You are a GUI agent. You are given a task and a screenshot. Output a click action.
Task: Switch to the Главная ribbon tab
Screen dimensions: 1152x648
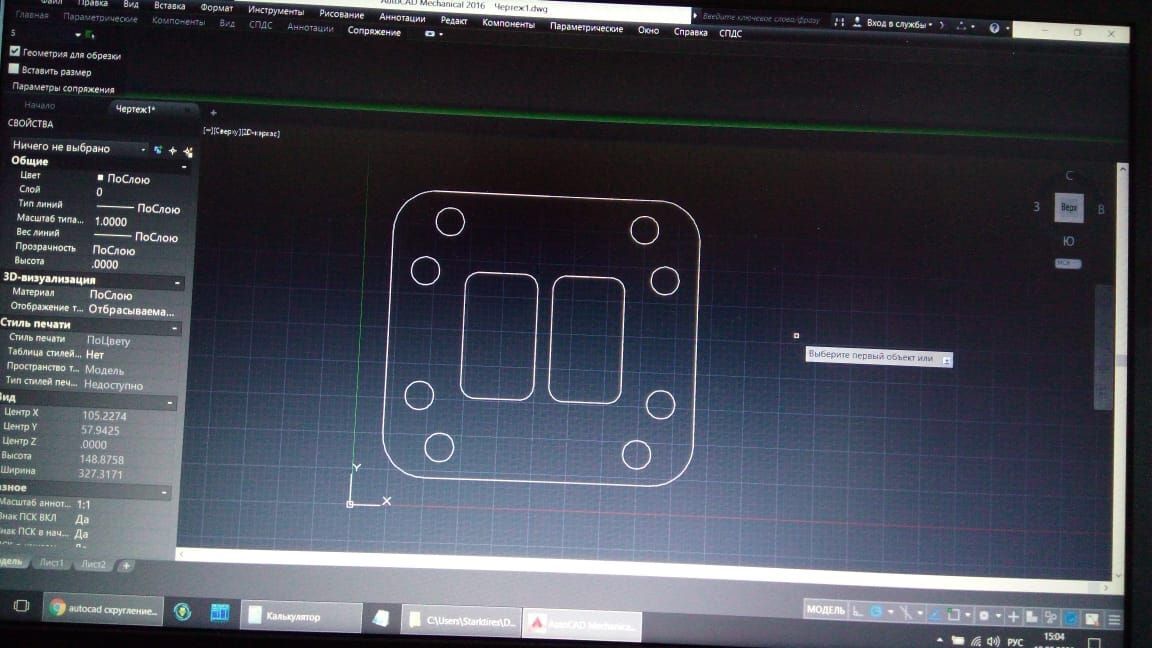[x=32, y=15]
